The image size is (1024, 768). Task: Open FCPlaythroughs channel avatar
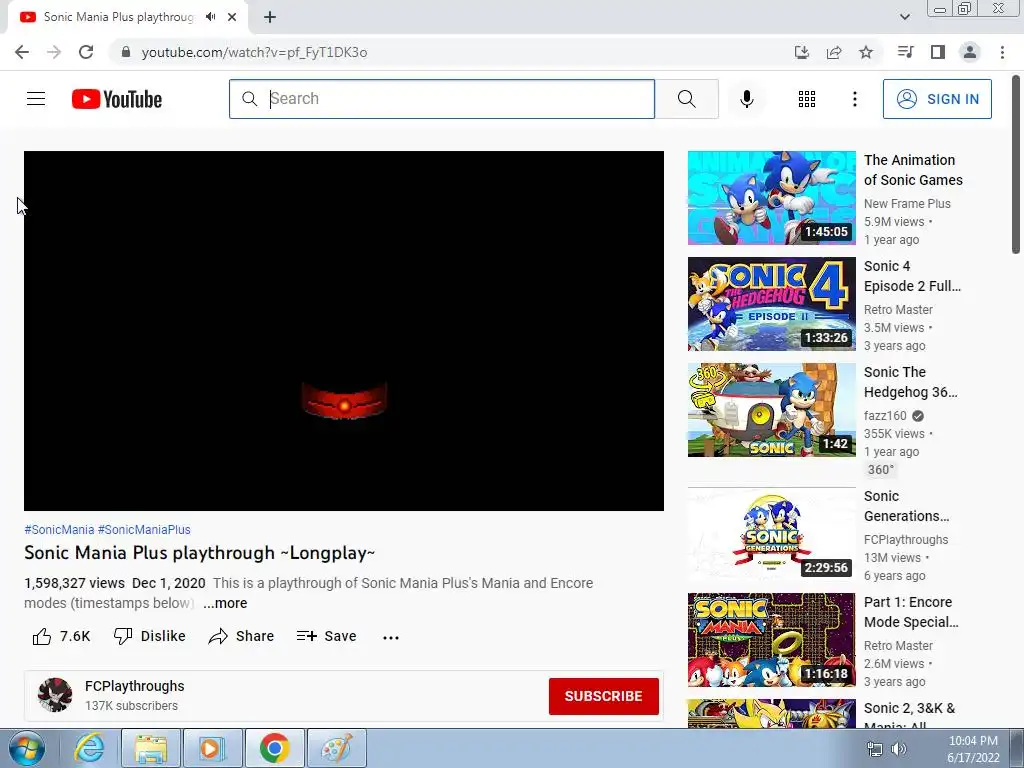point(55,695)
